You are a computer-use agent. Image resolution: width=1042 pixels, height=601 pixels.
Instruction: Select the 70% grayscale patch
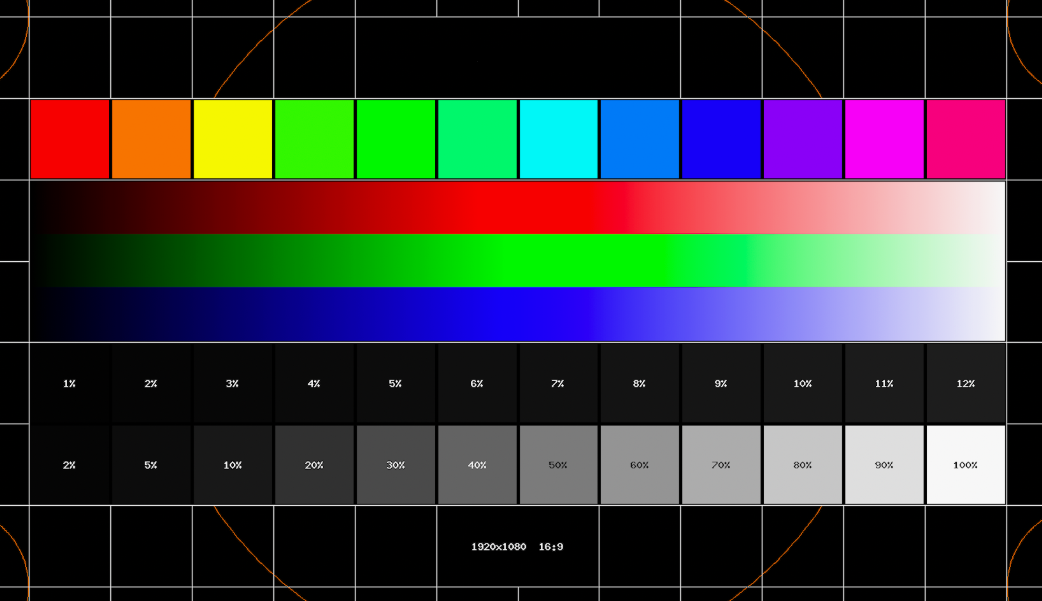tap(722, 465)
